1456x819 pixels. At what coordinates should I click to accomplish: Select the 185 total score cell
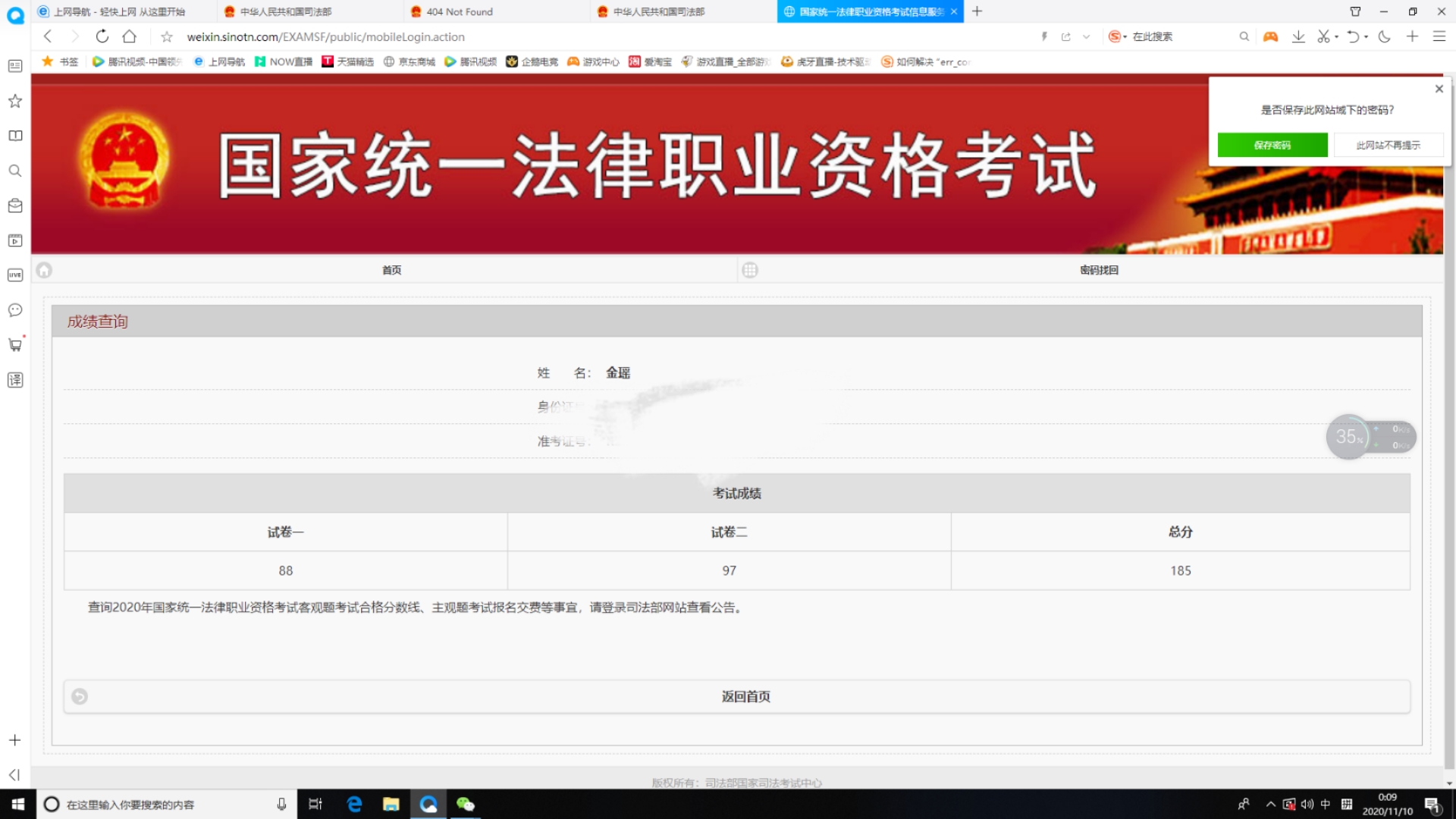(1180, 570)
